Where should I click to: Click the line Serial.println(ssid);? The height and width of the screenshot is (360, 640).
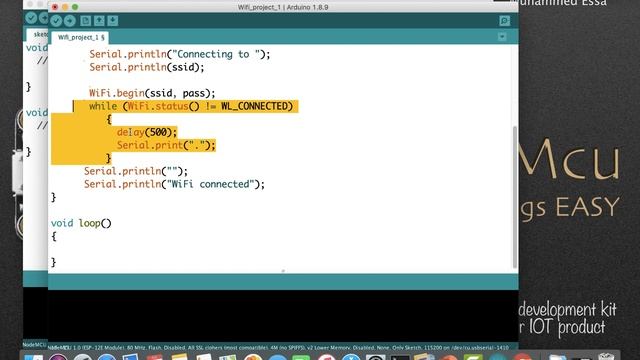click(x=147, y=67)
